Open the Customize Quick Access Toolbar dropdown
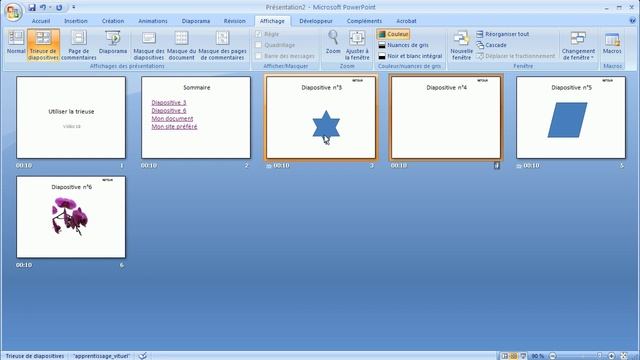Screen dimensions: 640x360 pos(73,7)
